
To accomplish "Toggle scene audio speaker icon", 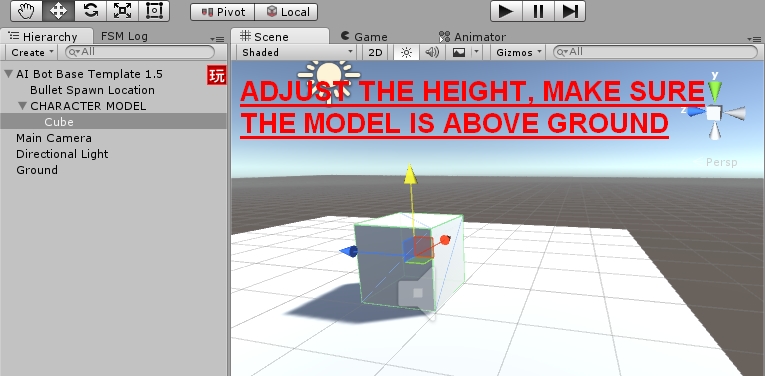I will [x=432, y=52].
